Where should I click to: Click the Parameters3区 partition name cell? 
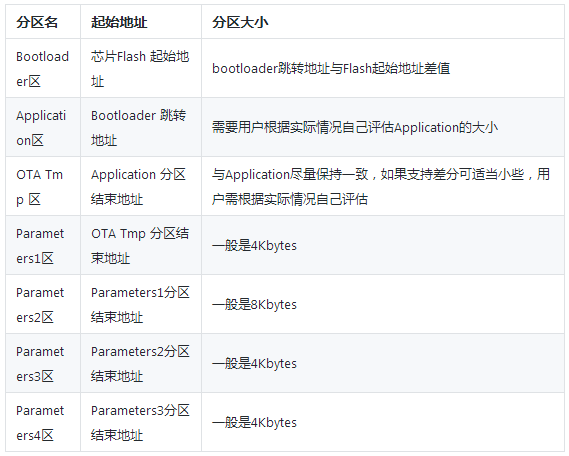(x=43, y=363)
